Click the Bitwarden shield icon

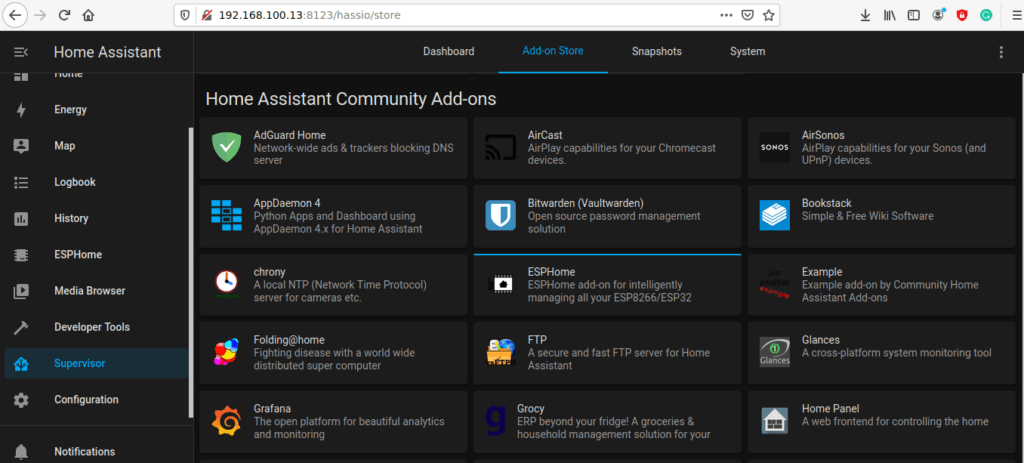(501, 216)
